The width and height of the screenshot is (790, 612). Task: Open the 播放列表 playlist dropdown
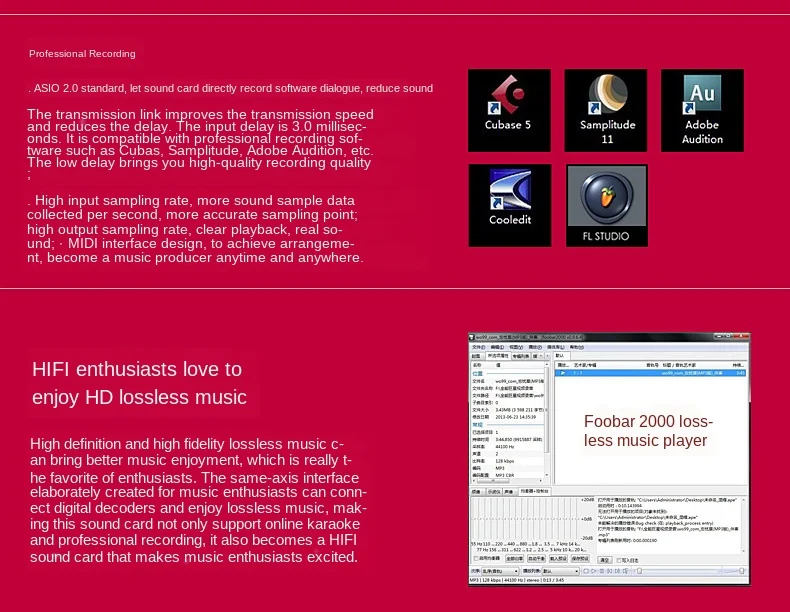[561, 571]
